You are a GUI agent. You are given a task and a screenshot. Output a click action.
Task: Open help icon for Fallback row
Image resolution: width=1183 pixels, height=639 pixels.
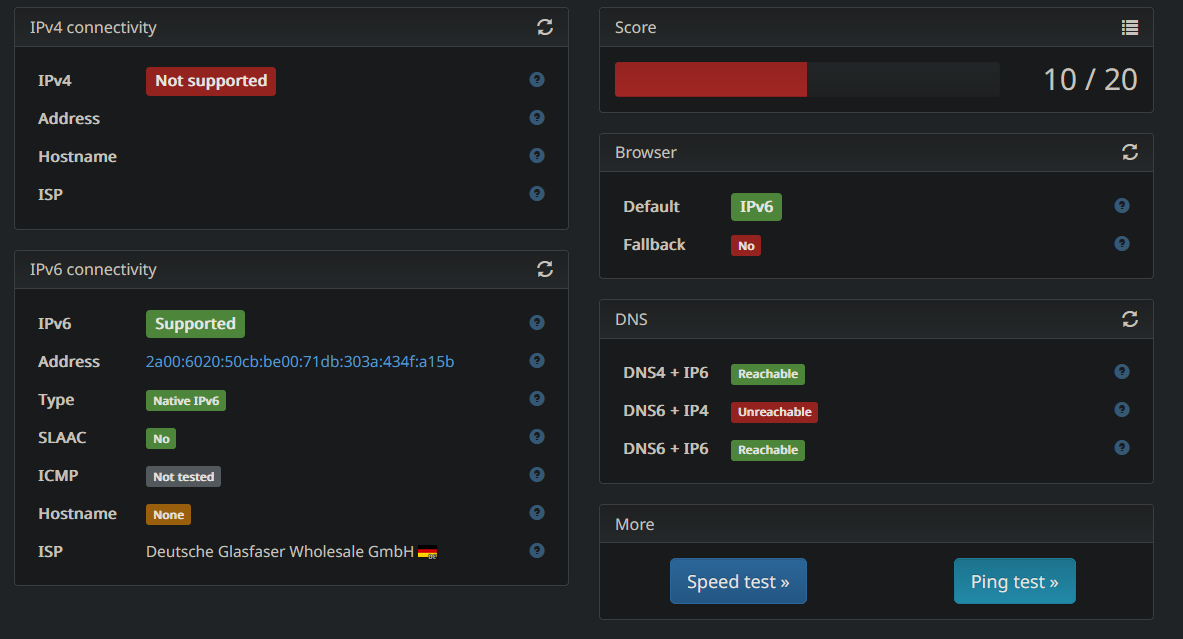[1122, 244]
